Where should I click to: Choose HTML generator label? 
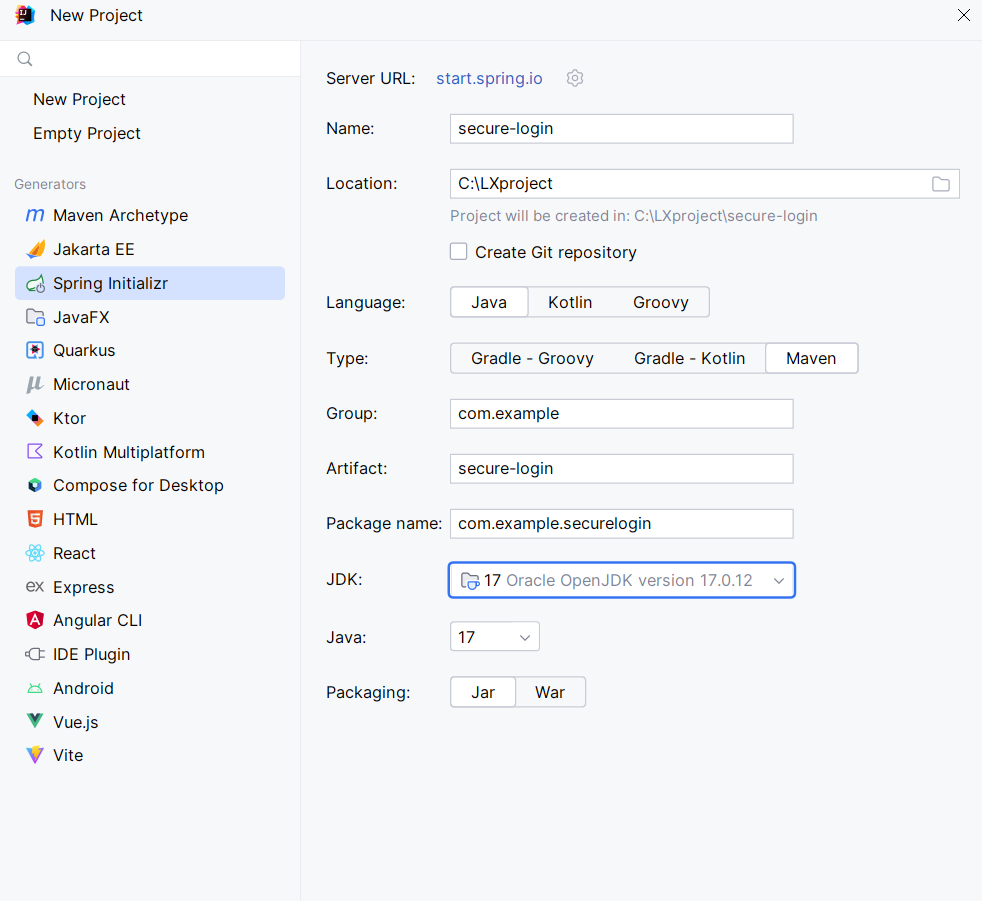point(75,519)
